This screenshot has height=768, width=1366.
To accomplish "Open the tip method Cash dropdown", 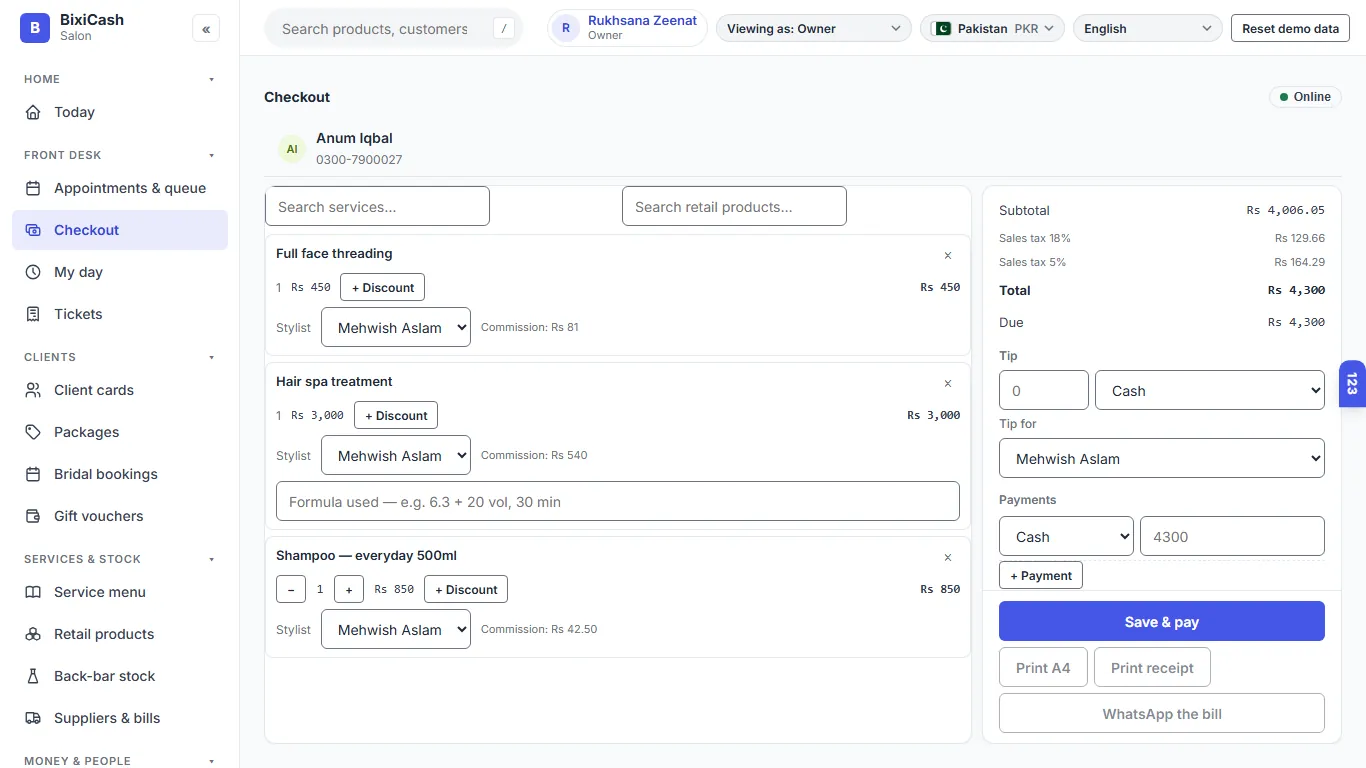I will [1210, 390].
